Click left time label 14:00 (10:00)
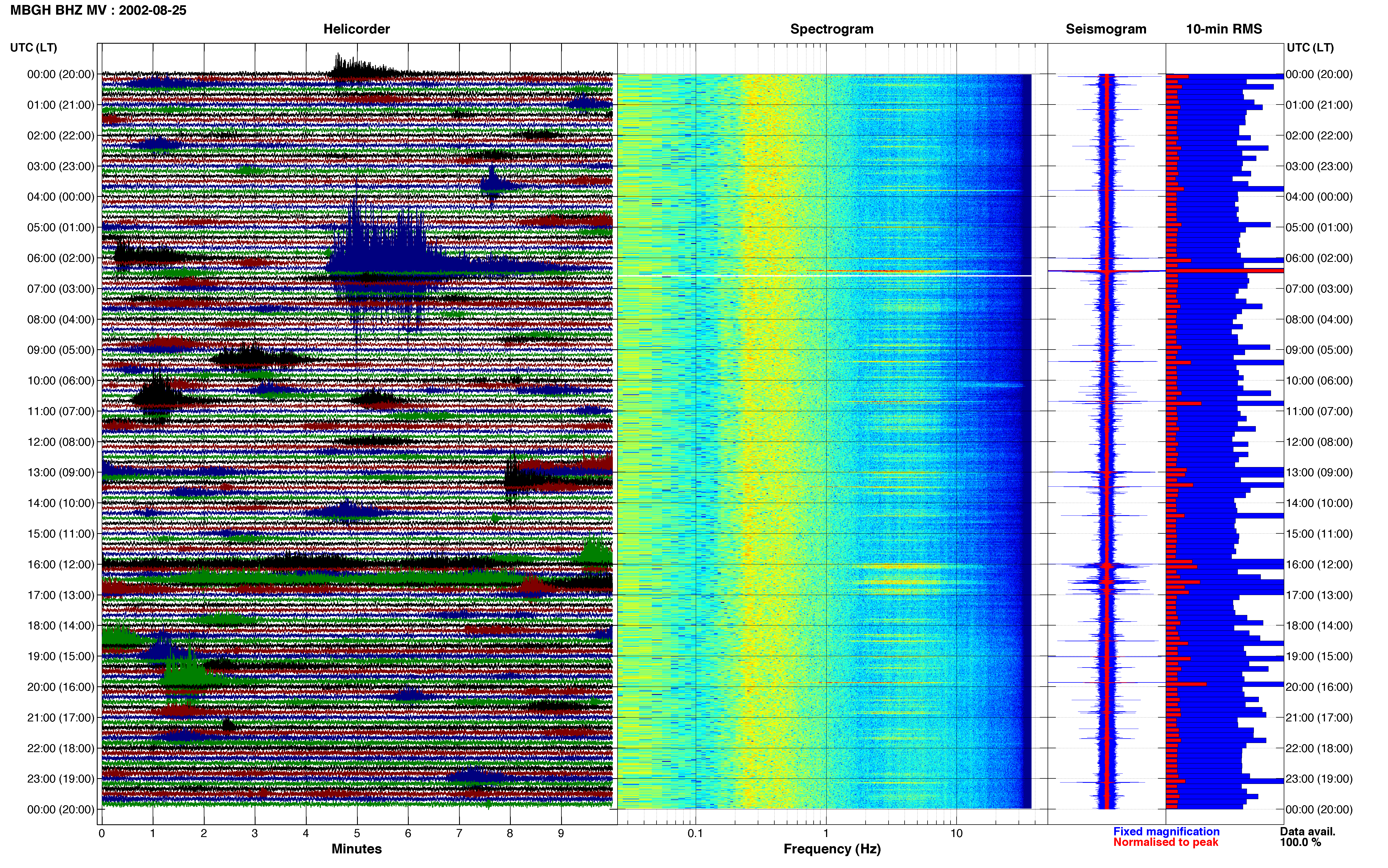This screenshot has width=1388, height=868. (61, 503)
